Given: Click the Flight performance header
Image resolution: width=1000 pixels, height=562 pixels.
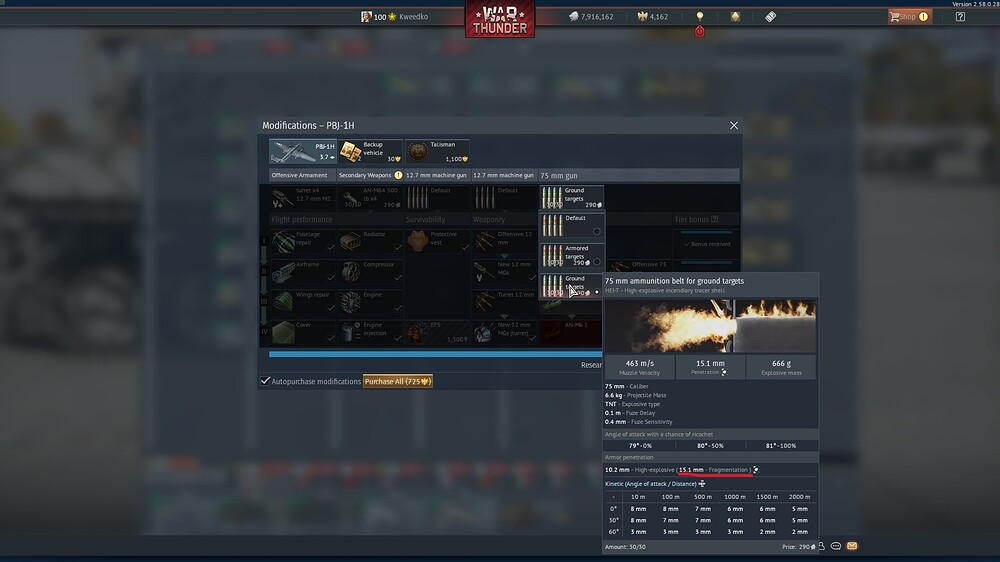Looking at the screenshot, I should [302, 219].
